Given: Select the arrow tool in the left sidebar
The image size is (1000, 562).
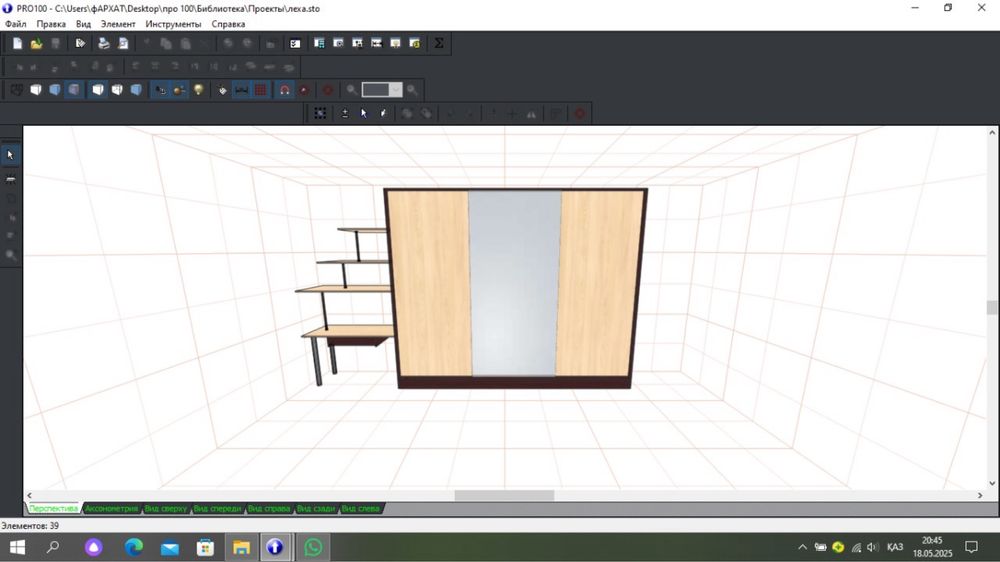Looking at the screenshot, I should tap(11, 155).
